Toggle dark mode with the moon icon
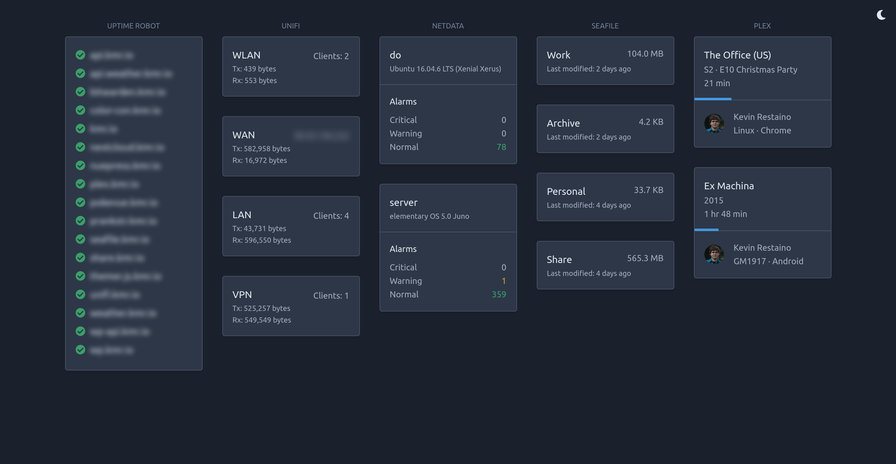Viewport: 896px width, 464px height. point(880,14)
